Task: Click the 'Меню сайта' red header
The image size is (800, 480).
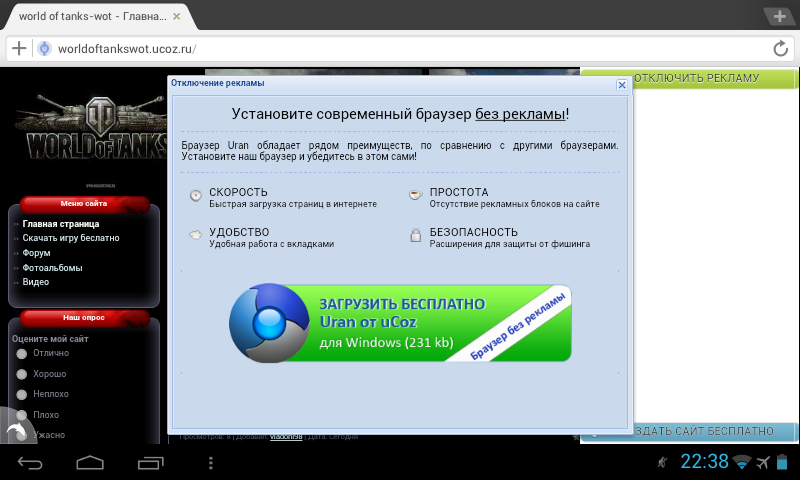Action: [84, 204]
